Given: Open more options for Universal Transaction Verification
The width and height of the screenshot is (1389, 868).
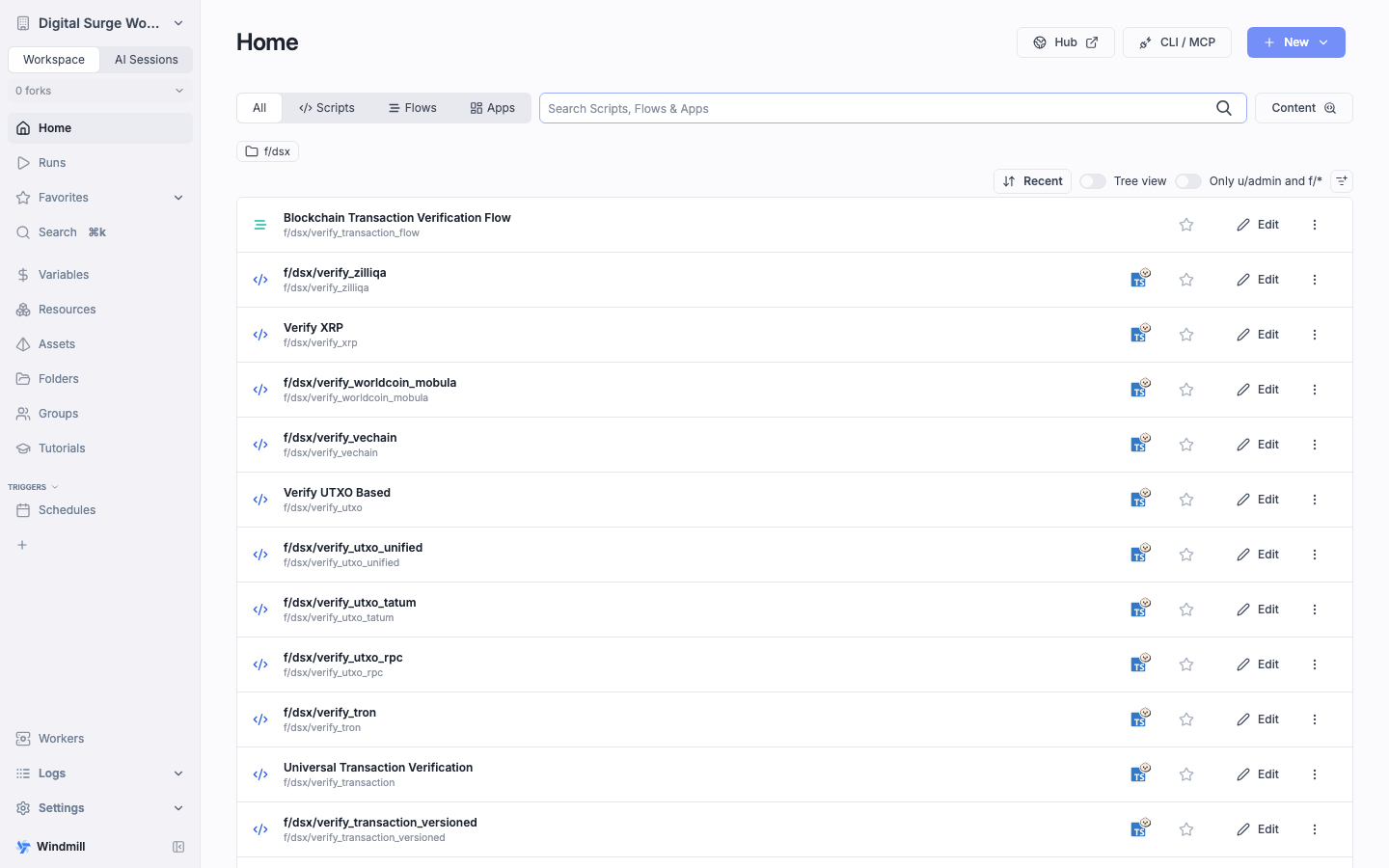Looking at the screenshot, I should pyautogui.click(x=1315, y=774).
